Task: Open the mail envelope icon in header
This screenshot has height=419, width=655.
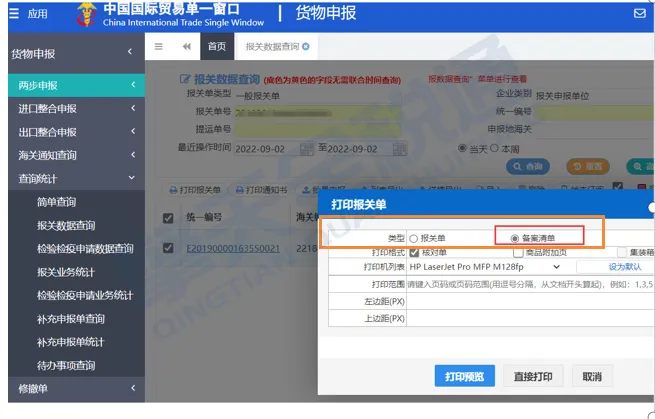Action: [x=640, y=13]
